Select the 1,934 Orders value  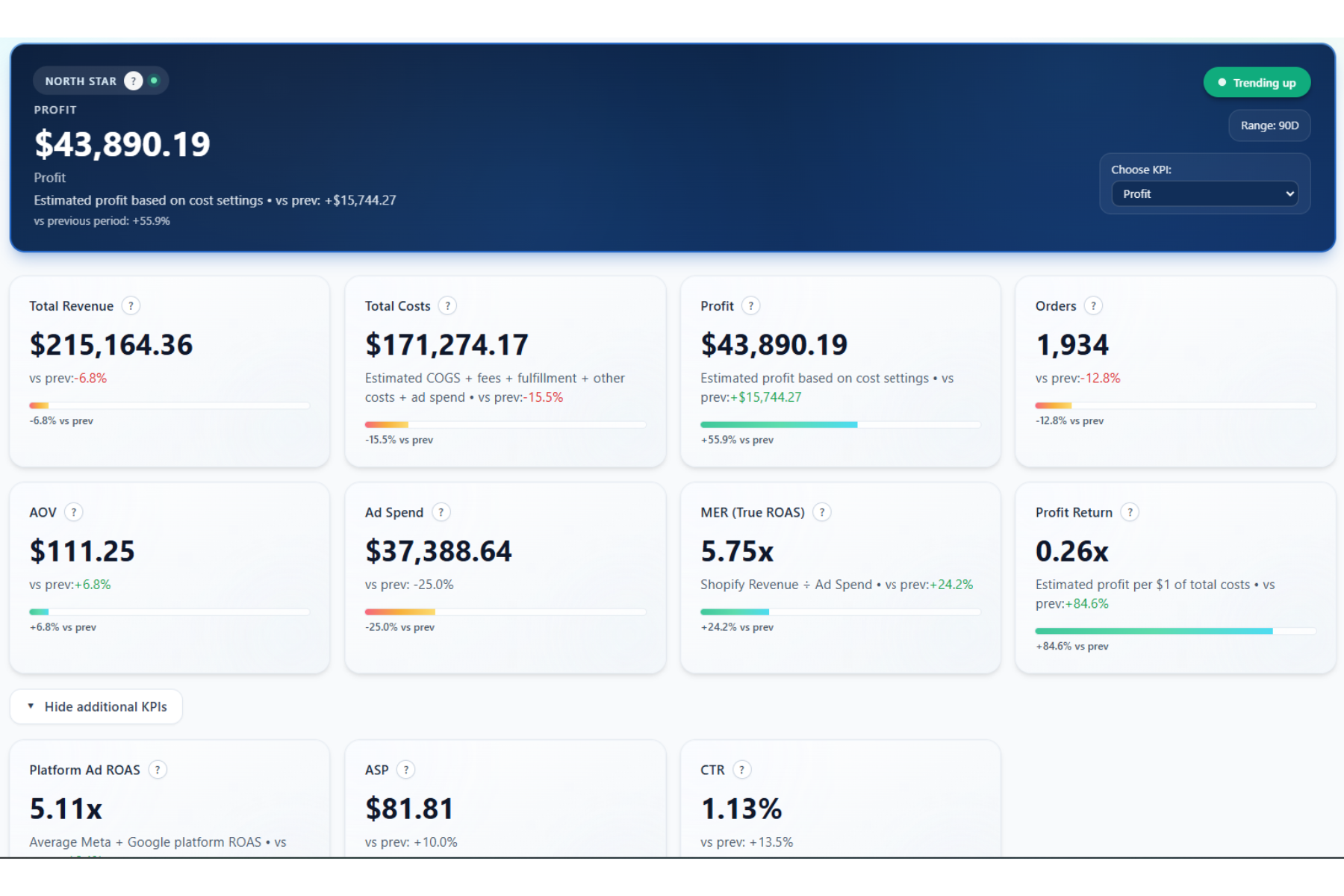[x=1072, y=345]
